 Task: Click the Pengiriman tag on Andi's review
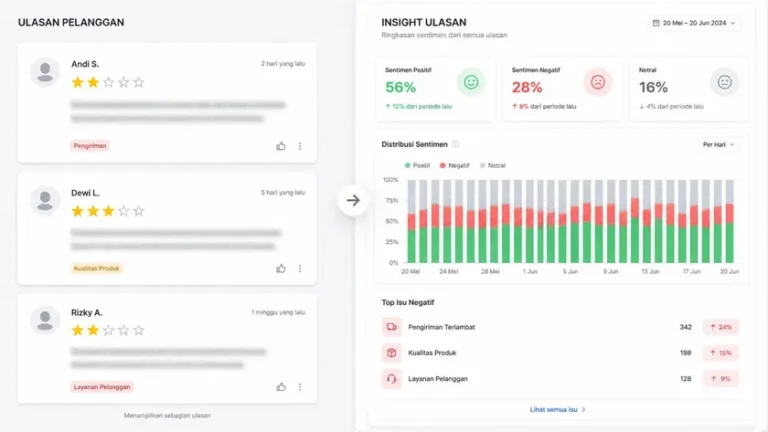pos(90,145)
